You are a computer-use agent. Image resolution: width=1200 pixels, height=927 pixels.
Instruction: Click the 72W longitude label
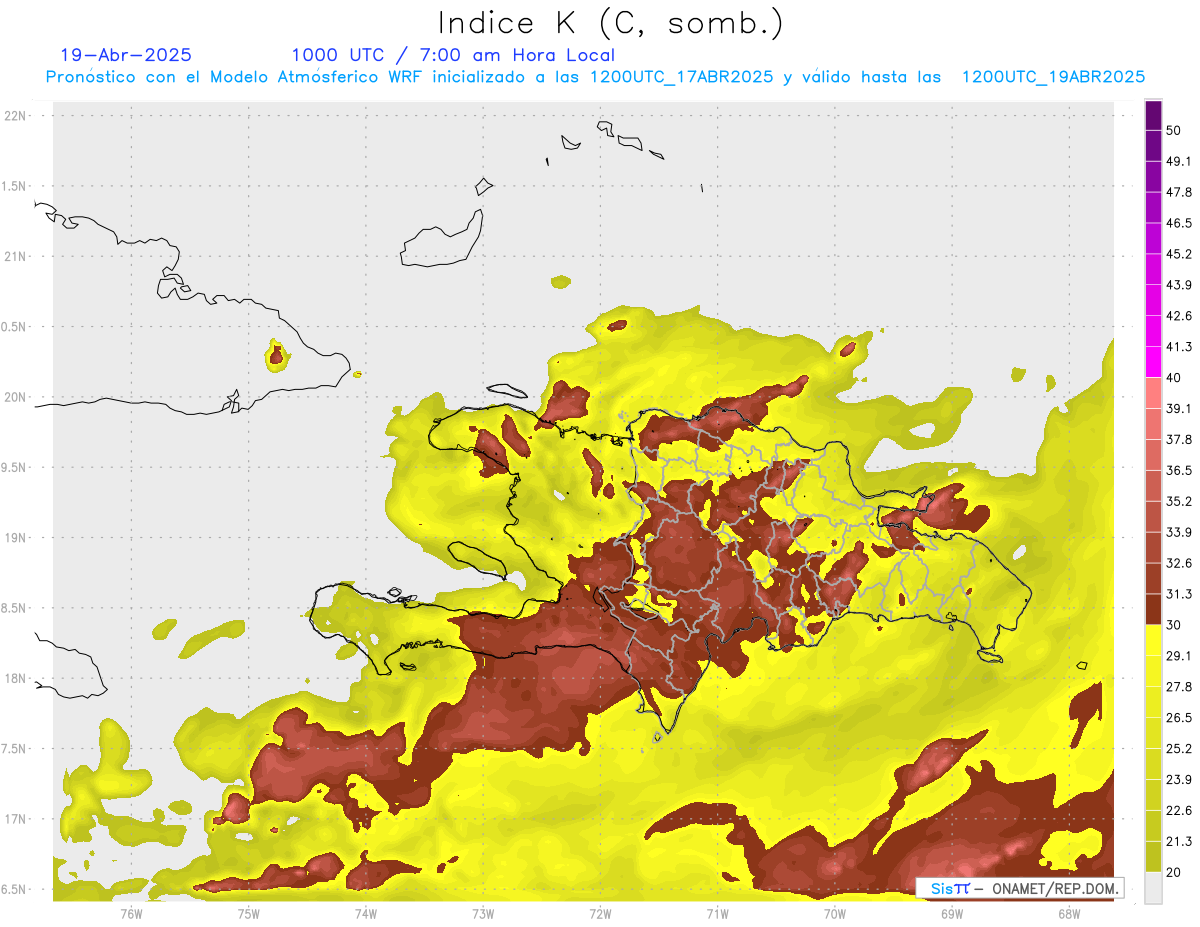[x=600, y=913]
